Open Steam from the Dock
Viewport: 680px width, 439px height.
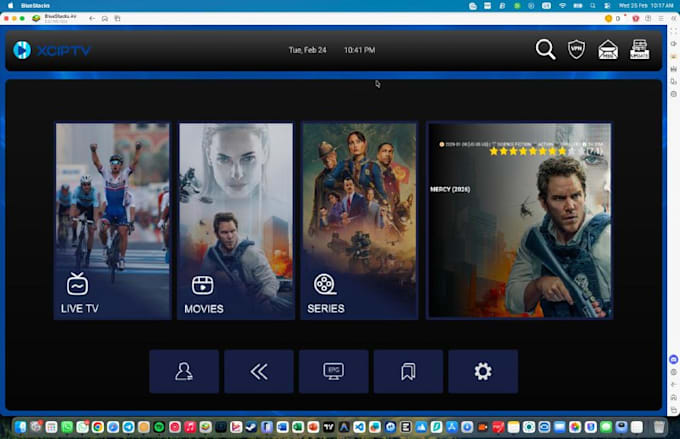click(x=252, y=427)
